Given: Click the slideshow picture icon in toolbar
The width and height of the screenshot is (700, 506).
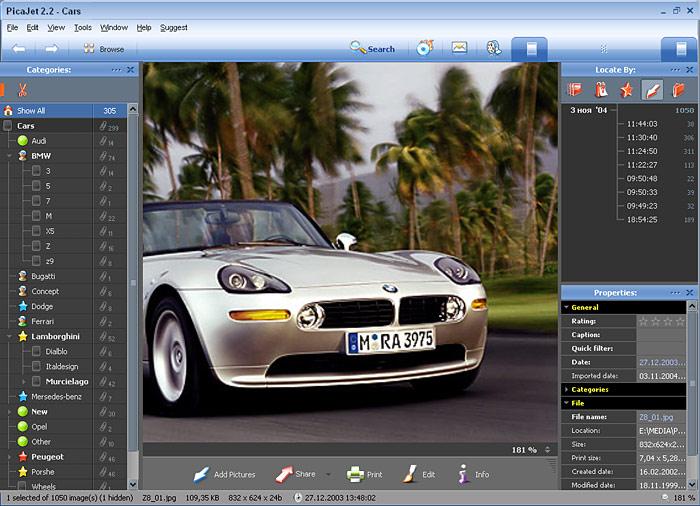Looking at the screenshot, I should (459, 47).
